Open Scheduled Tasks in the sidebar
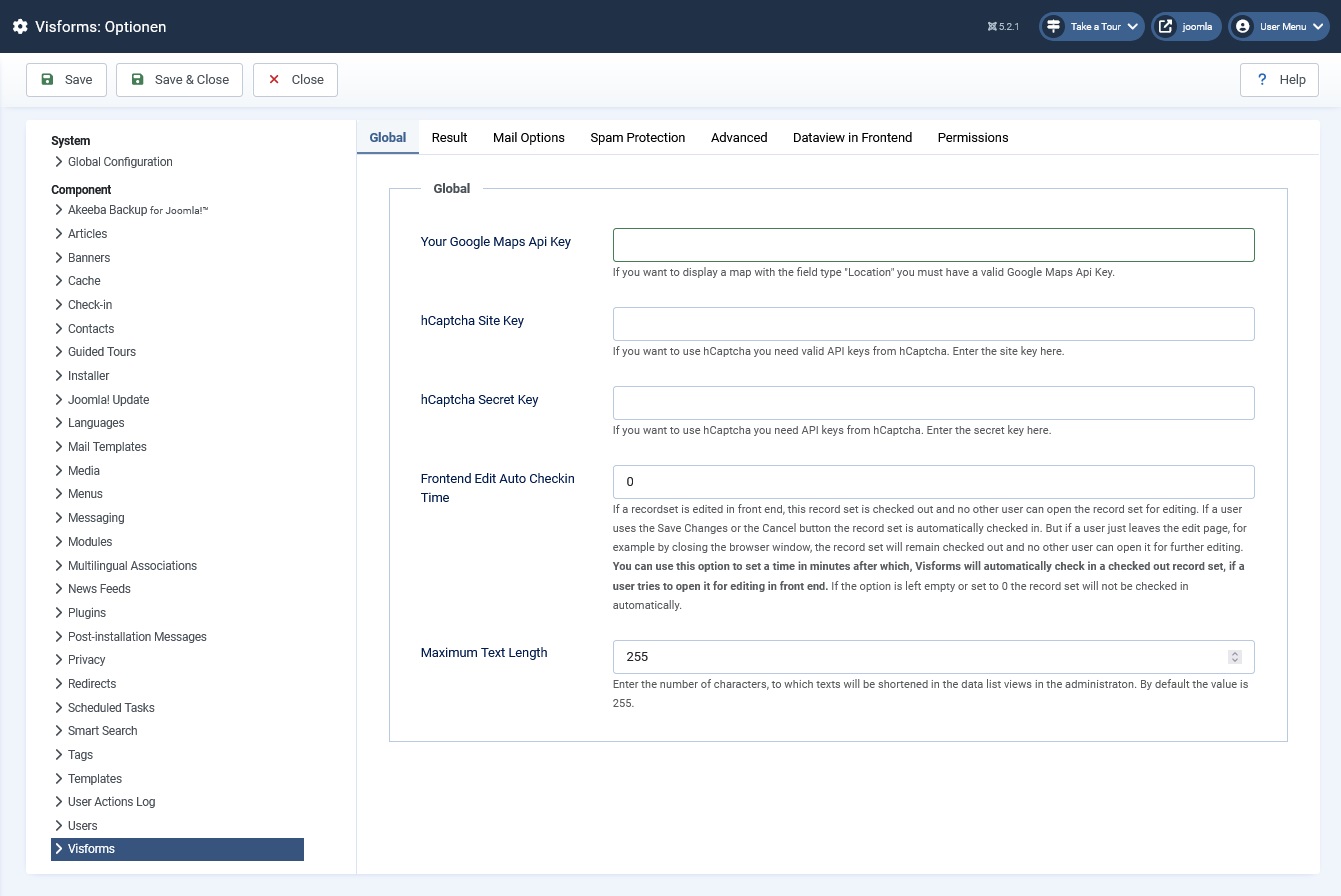1341x896 pixels. pyautogui.click(x=110, y=708)
